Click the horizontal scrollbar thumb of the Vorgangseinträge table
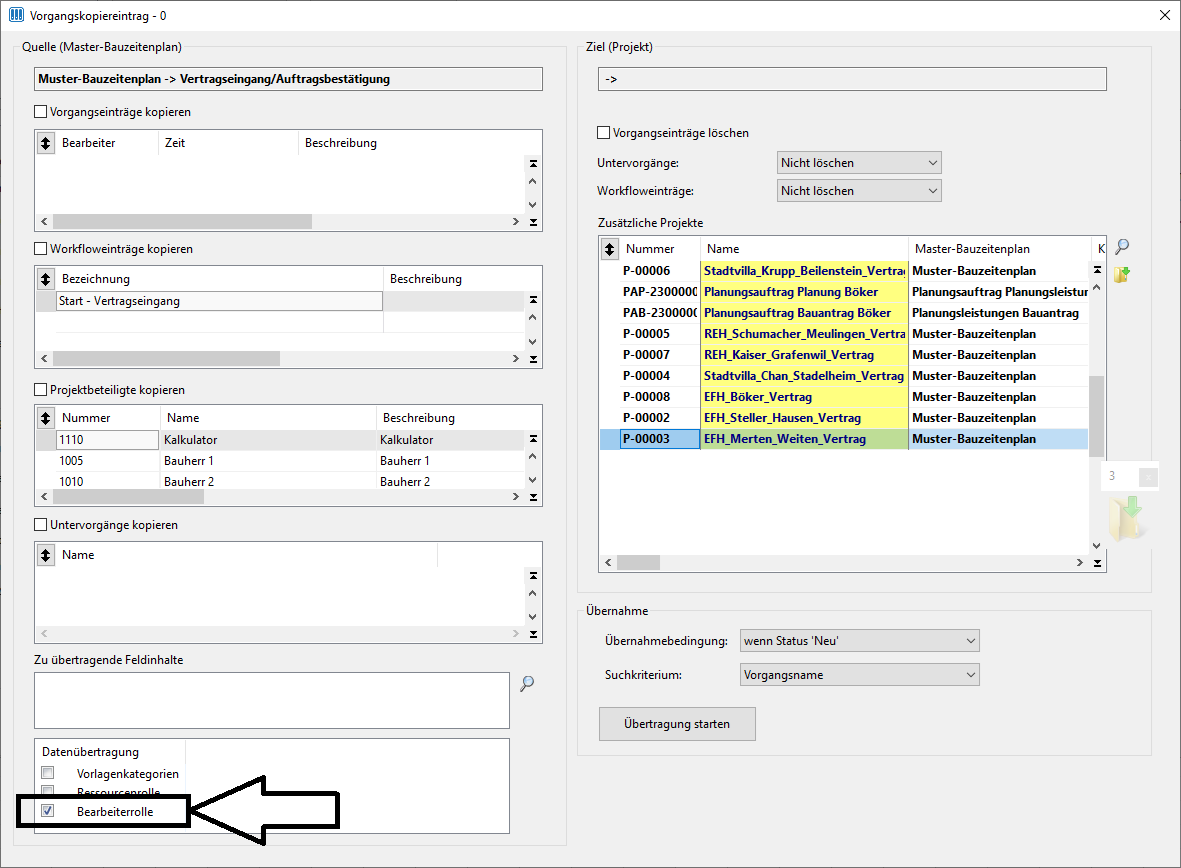Image resolution: width=1181 pixels, height=868 pixels. [x=182, y=222]
